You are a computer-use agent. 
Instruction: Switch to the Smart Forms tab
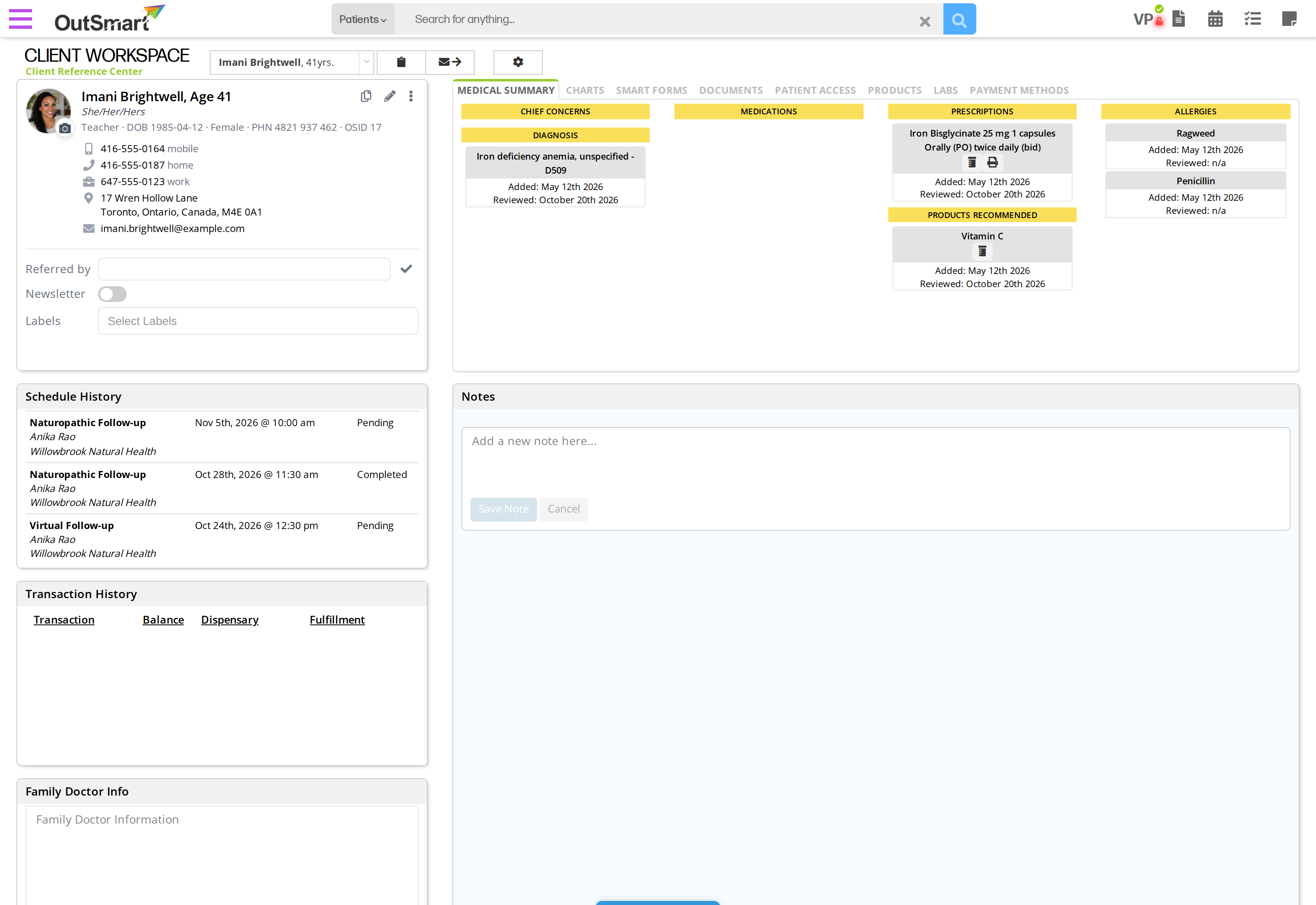point(651,91)
